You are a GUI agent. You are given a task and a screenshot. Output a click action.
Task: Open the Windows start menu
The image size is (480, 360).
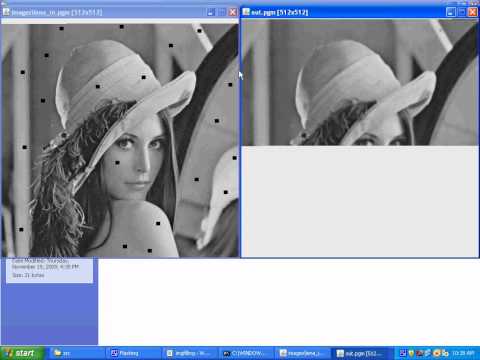[22, 353]
